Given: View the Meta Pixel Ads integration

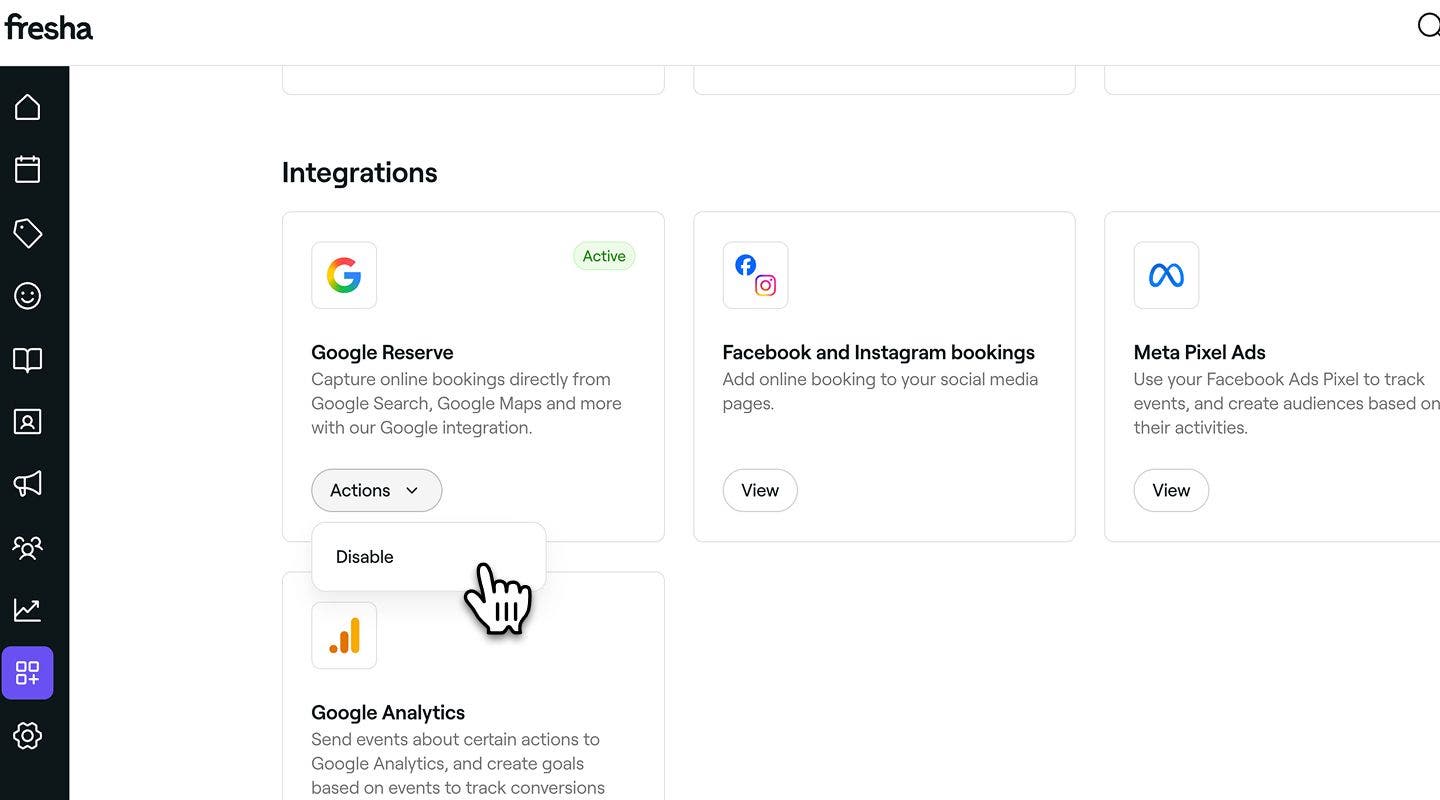Looking at the screenshot, I should [x=1170, y=490].
